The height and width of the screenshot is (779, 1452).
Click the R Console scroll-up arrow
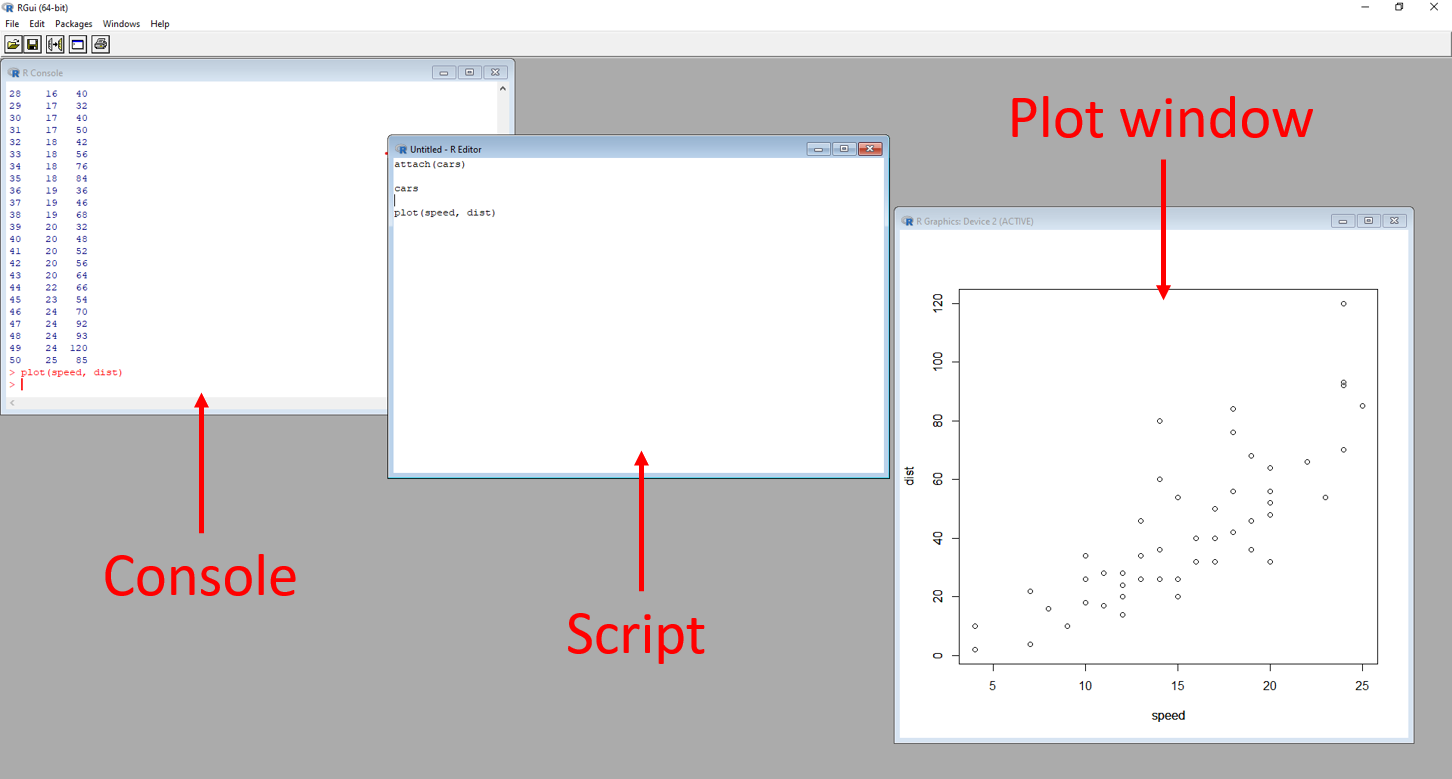coord(503,88)
